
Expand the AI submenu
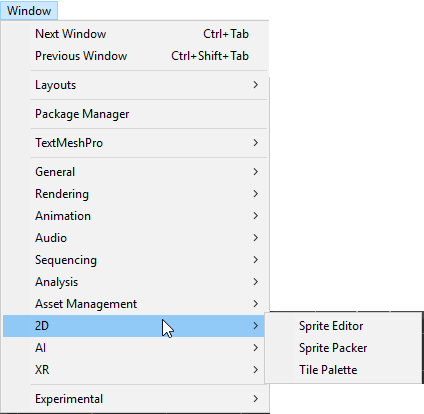(x=134, y=348)
